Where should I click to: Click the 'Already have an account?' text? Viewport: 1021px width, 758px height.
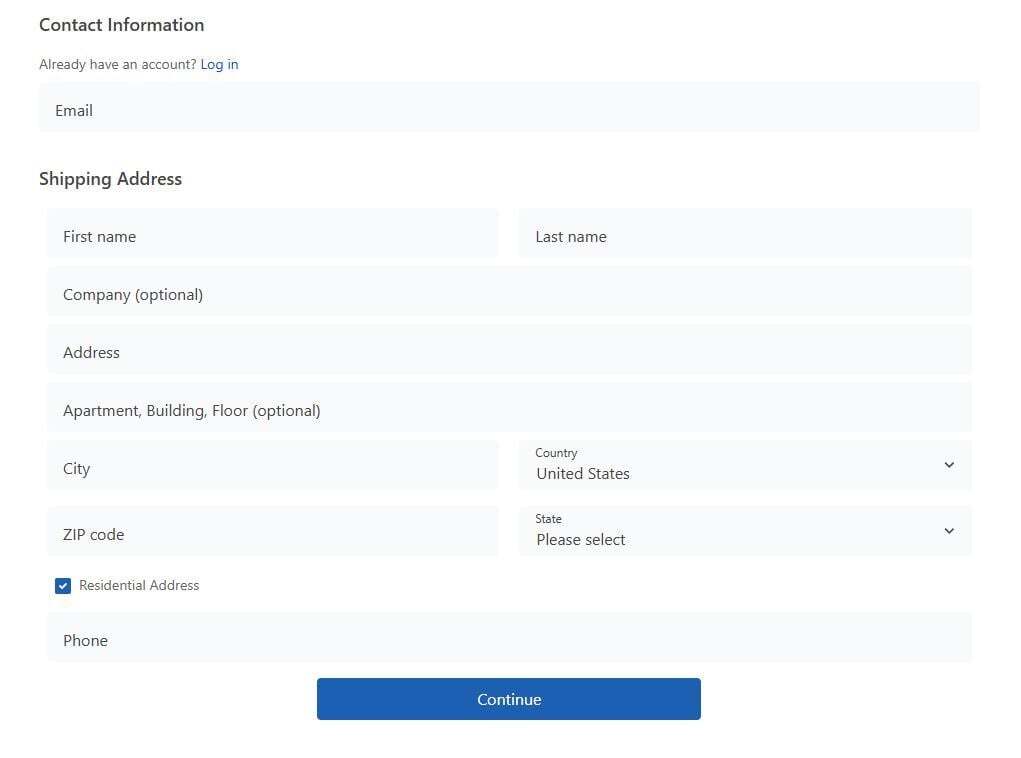point(117,64)
